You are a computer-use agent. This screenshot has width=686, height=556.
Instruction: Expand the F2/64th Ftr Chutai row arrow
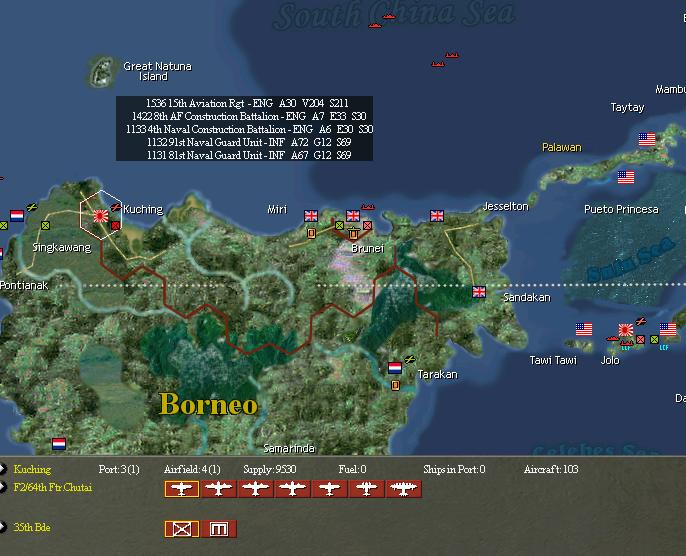coord(3,487)
